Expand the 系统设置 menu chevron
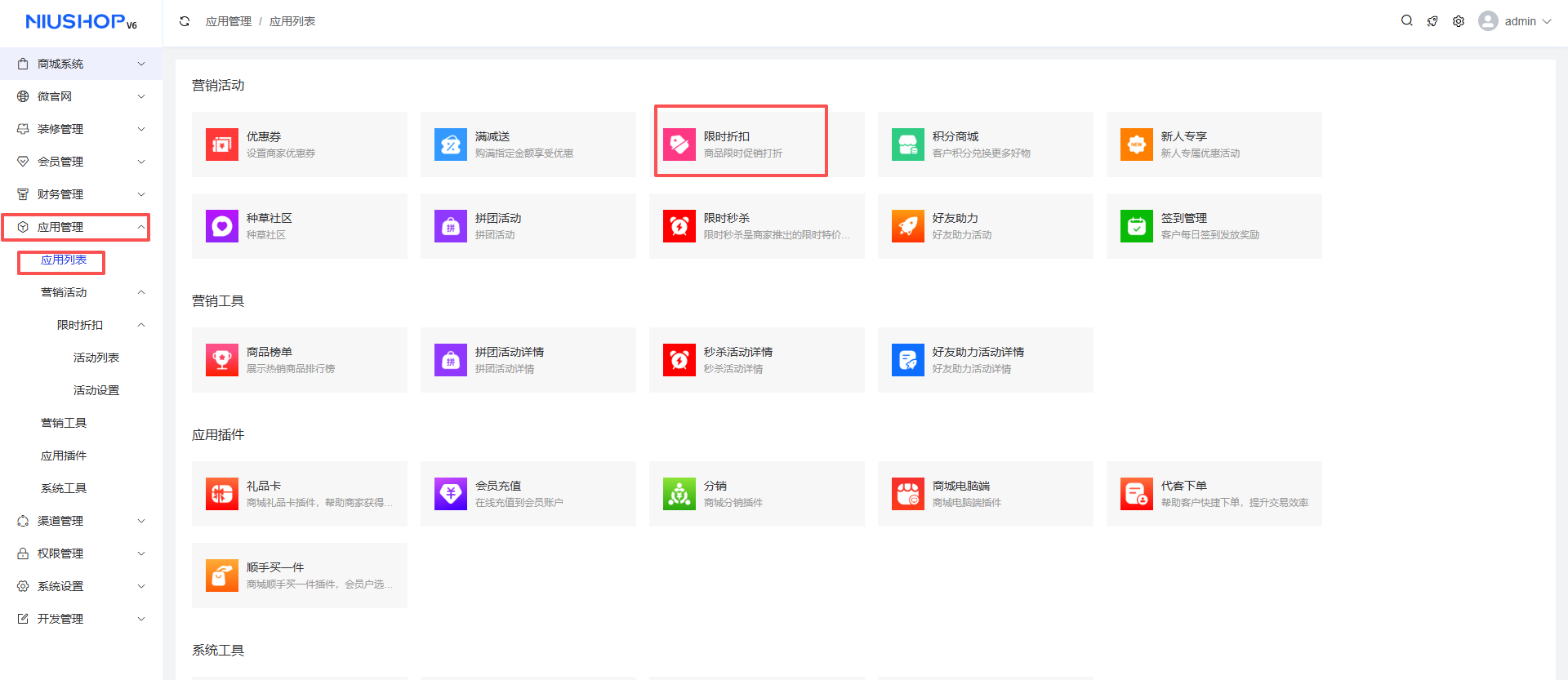 tap(140, 586)
